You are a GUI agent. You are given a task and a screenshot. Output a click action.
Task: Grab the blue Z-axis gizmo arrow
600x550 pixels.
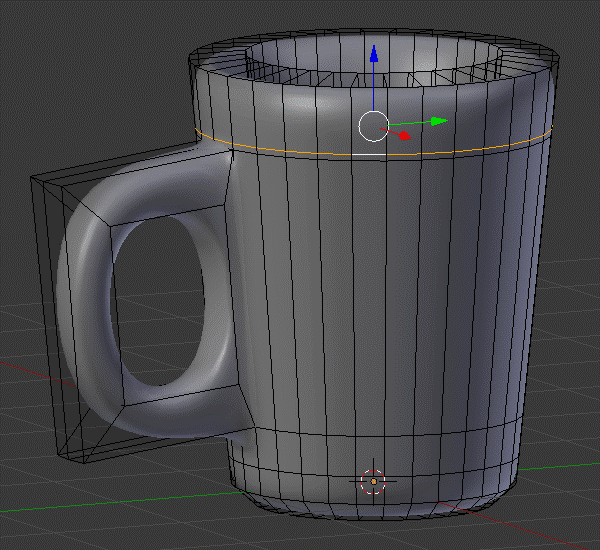(374, 54)
